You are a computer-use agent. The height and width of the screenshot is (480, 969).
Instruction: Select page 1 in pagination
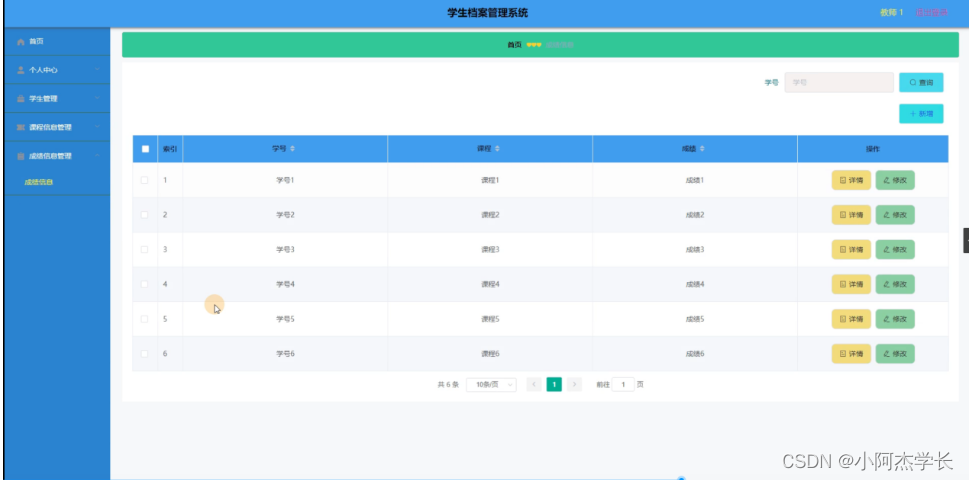tap(554, 385)
